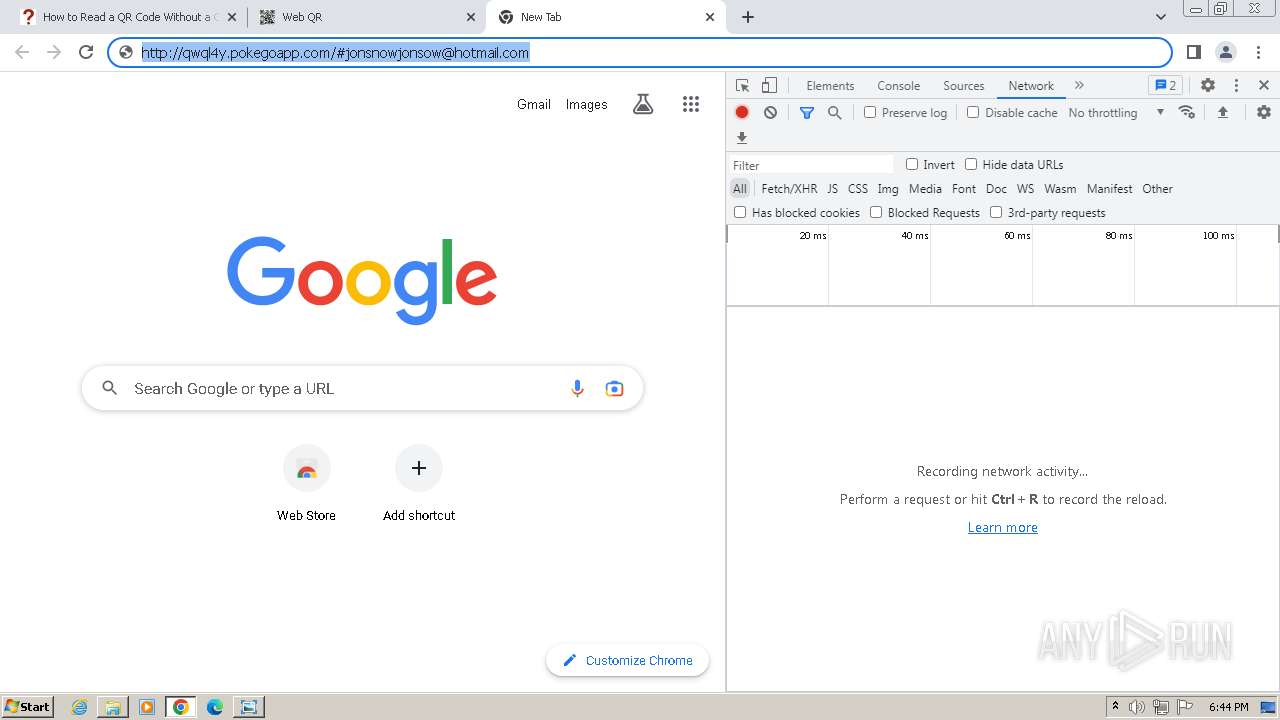Show hidden system tray icons arrow
Screen dimensions: 1280x720
(1115, 707)
